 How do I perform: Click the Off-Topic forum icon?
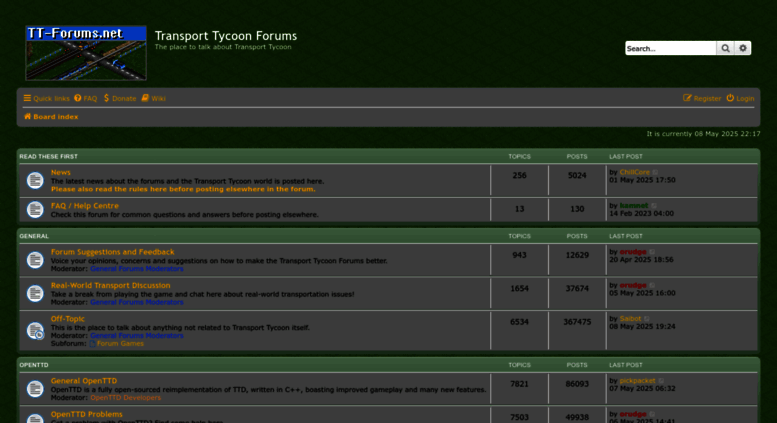pos(35,330)
